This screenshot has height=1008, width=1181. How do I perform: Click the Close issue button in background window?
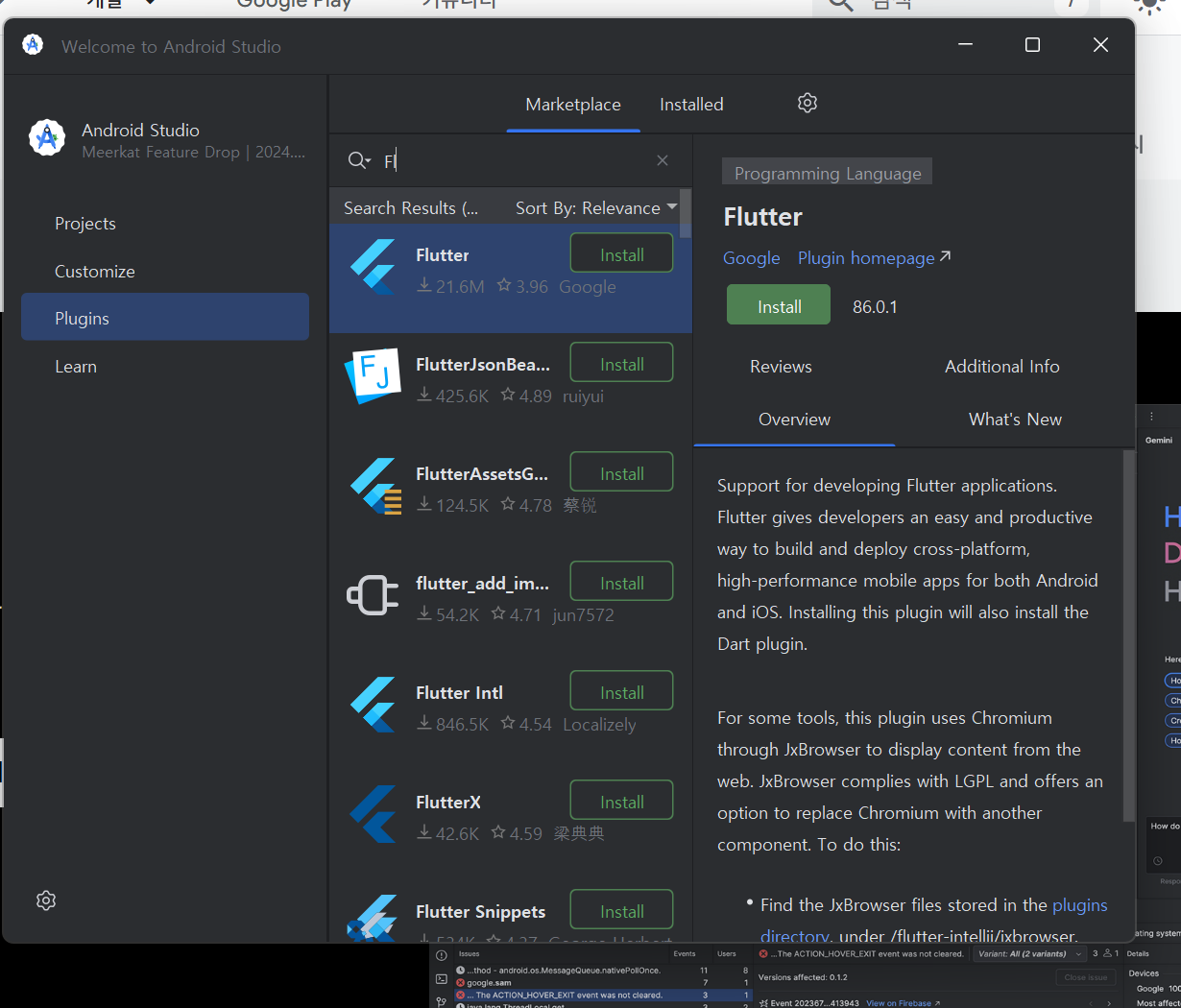pyautogui.click(x=1086, y=977)
